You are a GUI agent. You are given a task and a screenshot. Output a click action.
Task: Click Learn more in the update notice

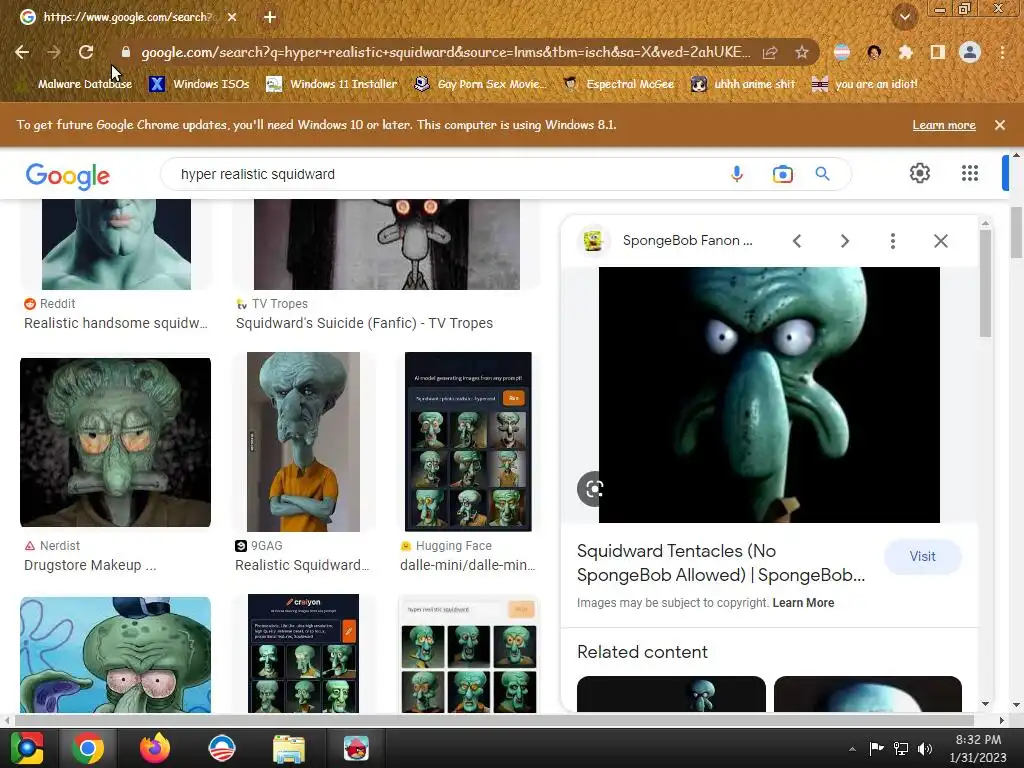(944, 125)
